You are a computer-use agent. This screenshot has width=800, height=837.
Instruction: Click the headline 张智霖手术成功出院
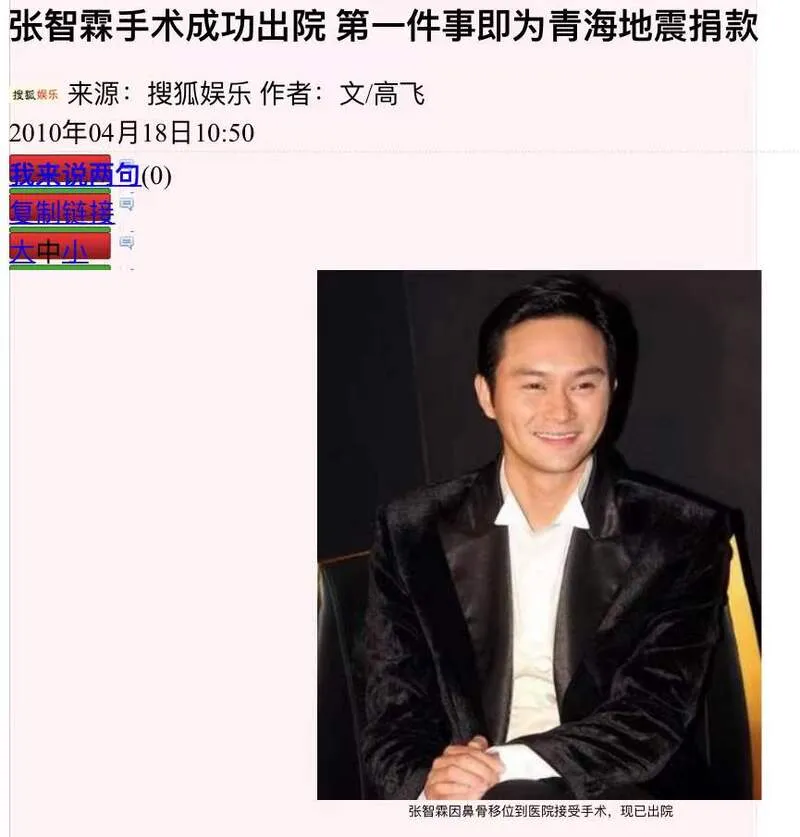coord(168,26)
